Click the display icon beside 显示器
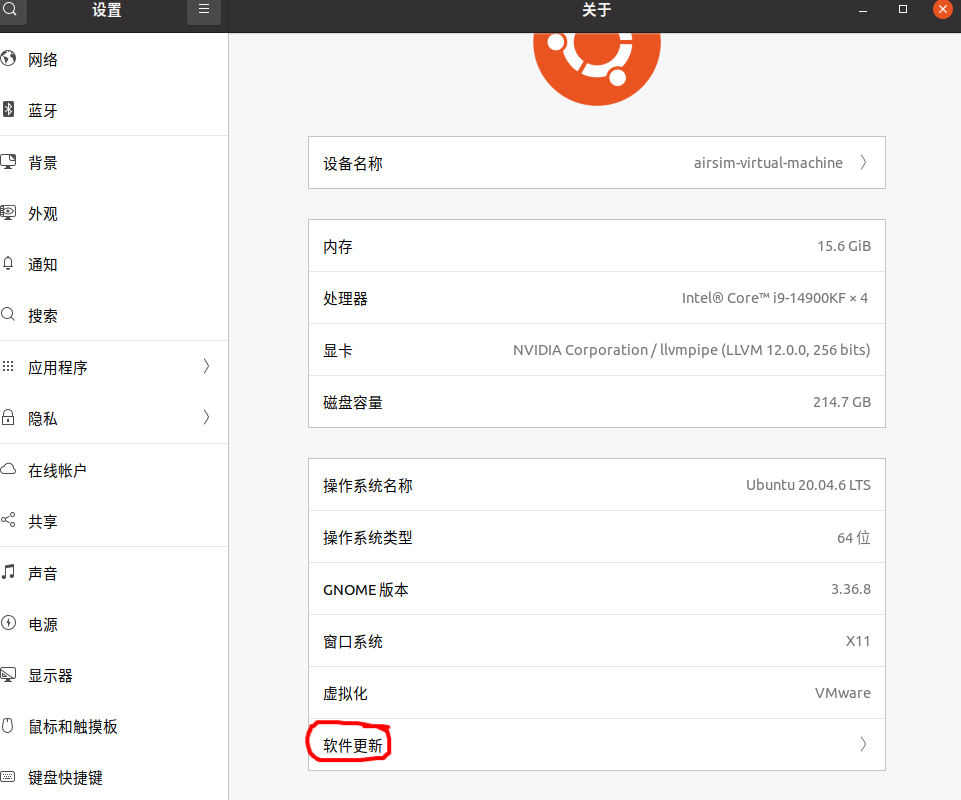961x800 pixels. coord(8,675)
